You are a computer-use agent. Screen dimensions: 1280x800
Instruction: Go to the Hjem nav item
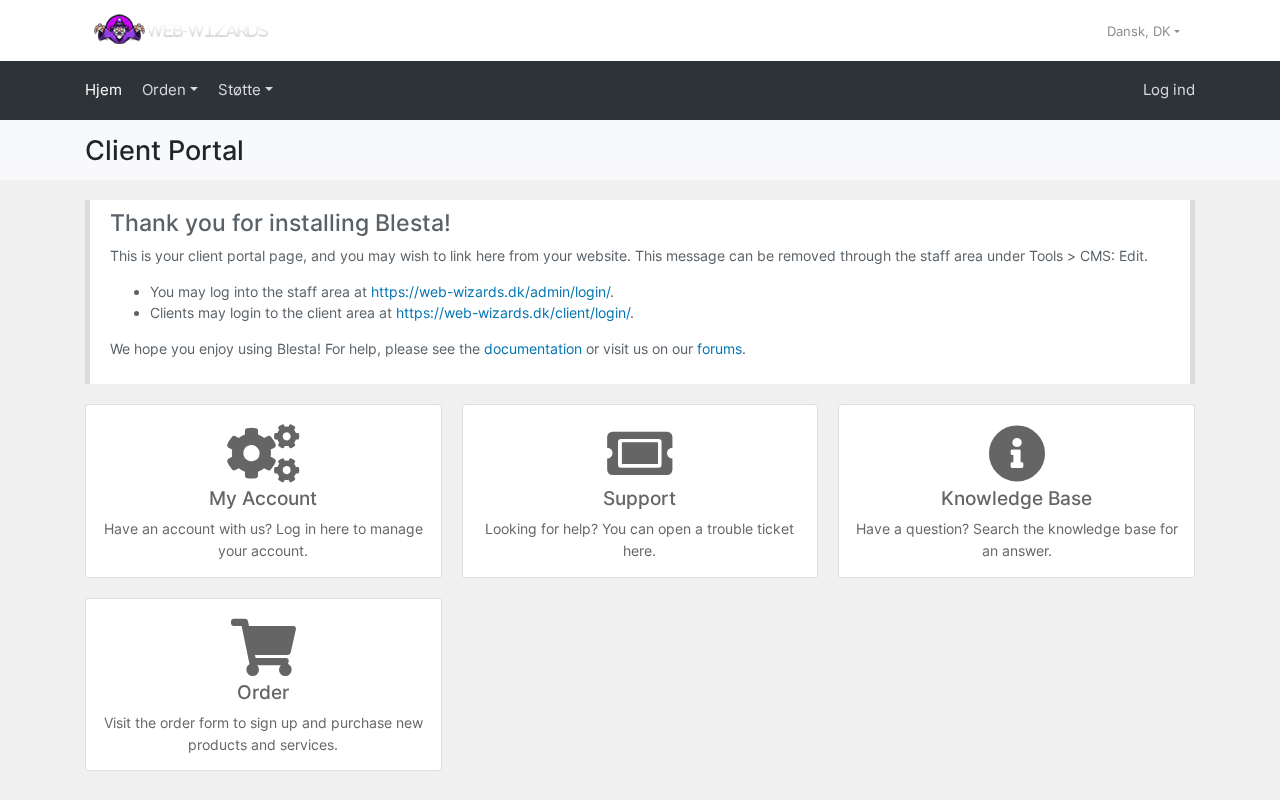(x=103, y=90)
